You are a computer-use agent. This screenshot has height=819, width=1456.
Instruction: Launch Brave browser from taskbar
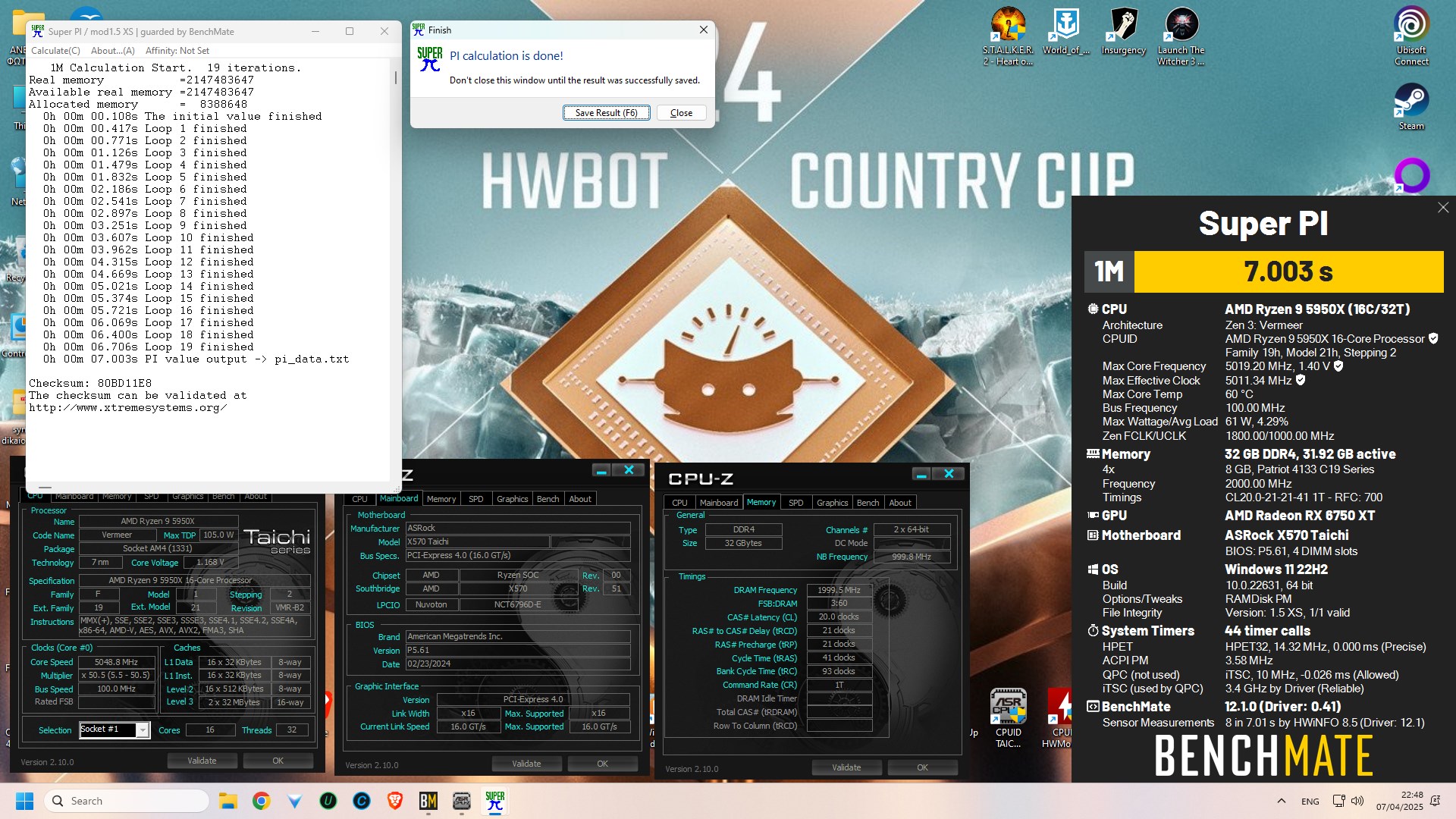395,801
